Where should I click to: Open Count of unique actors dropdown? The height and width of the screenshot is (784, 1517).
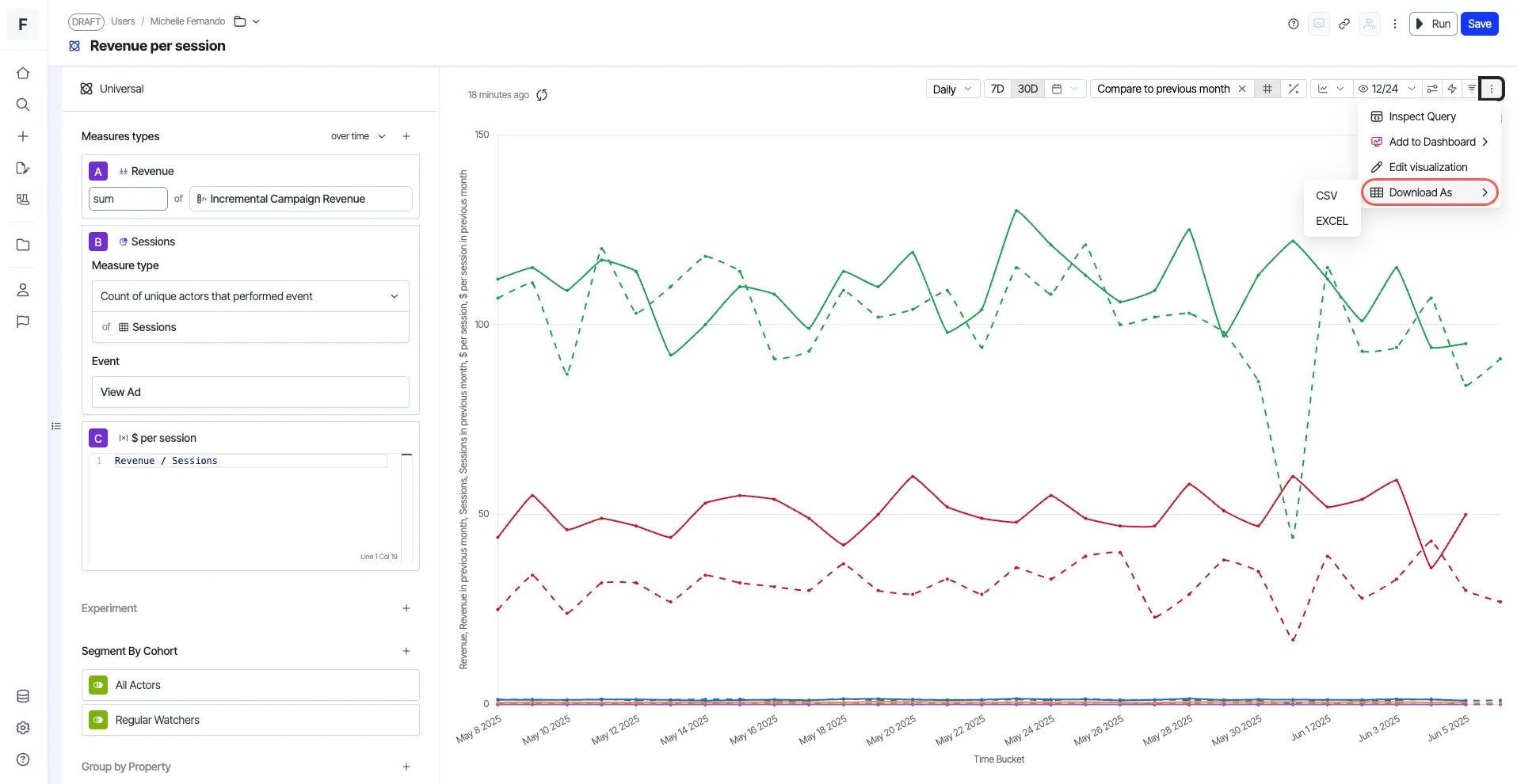pyautogui.click(x=250, y=296)
